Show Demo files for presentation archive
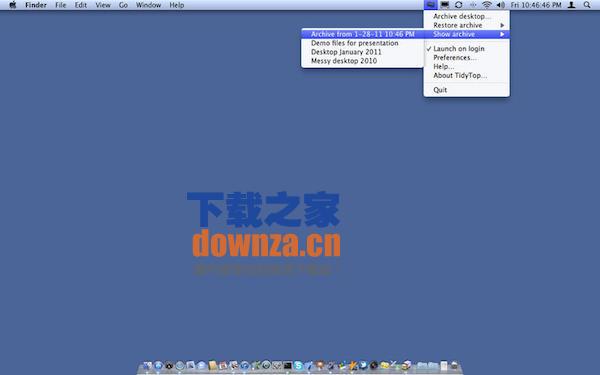The width and height of the screenshot is (600, 375). [362, 43]
